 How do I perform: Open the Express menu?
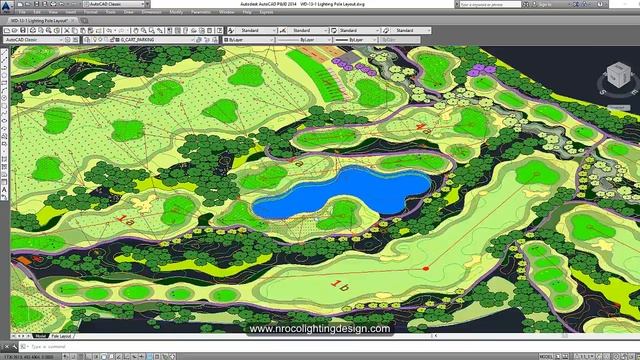point(267,12)
